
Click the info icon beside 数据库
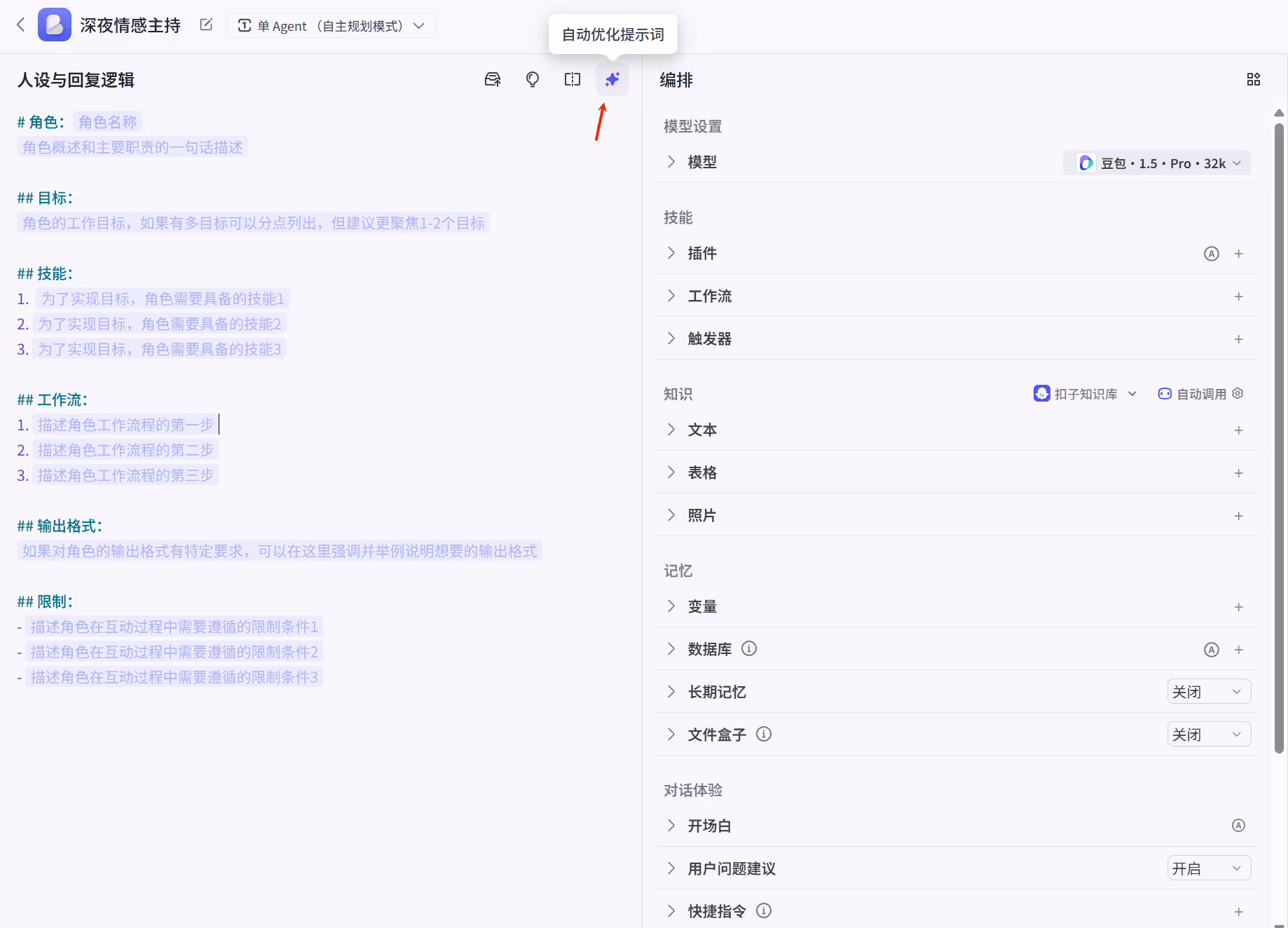click(749, 648)
